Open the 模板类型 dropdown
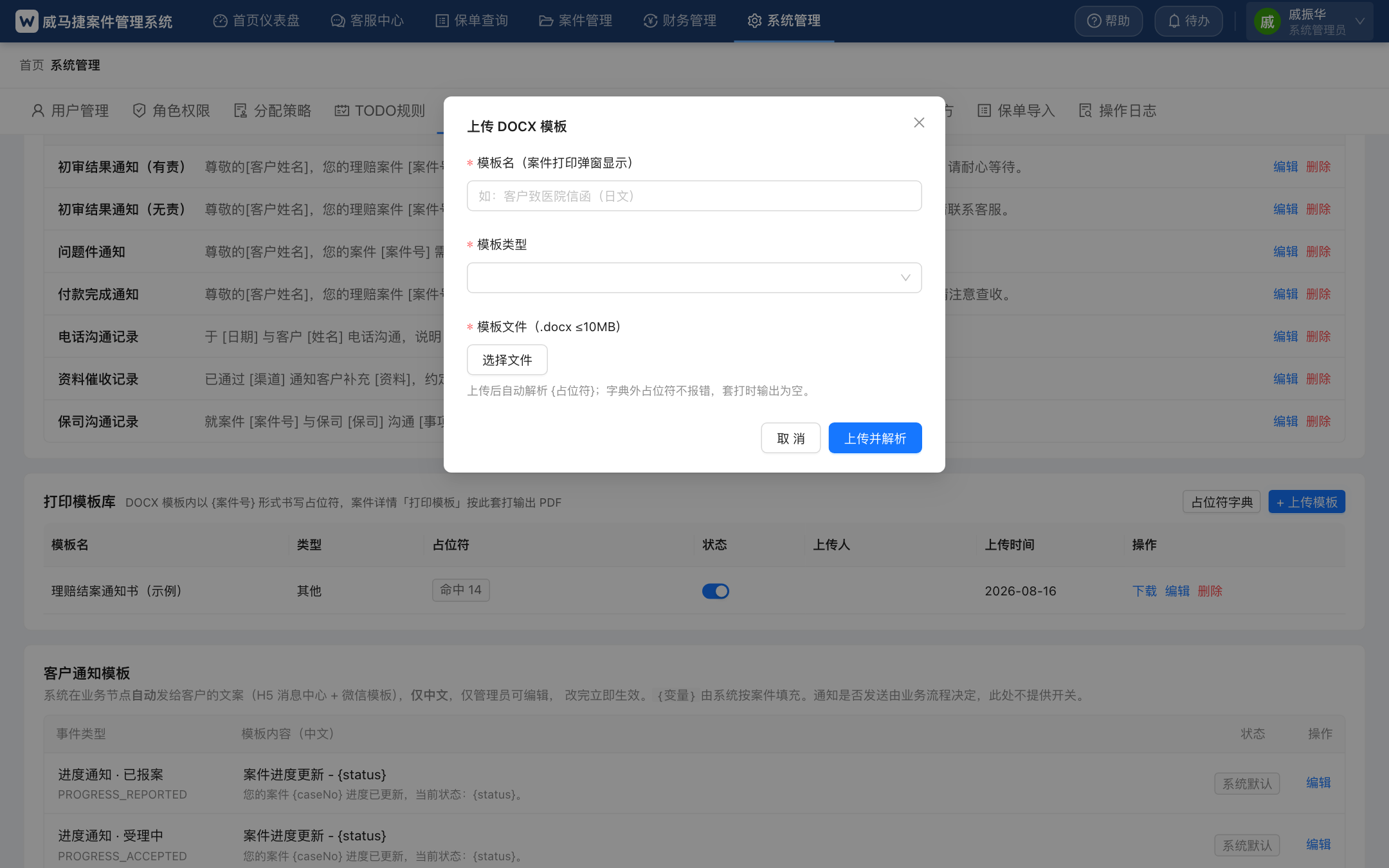This screenshot has width=1389, height=868. 694,278
